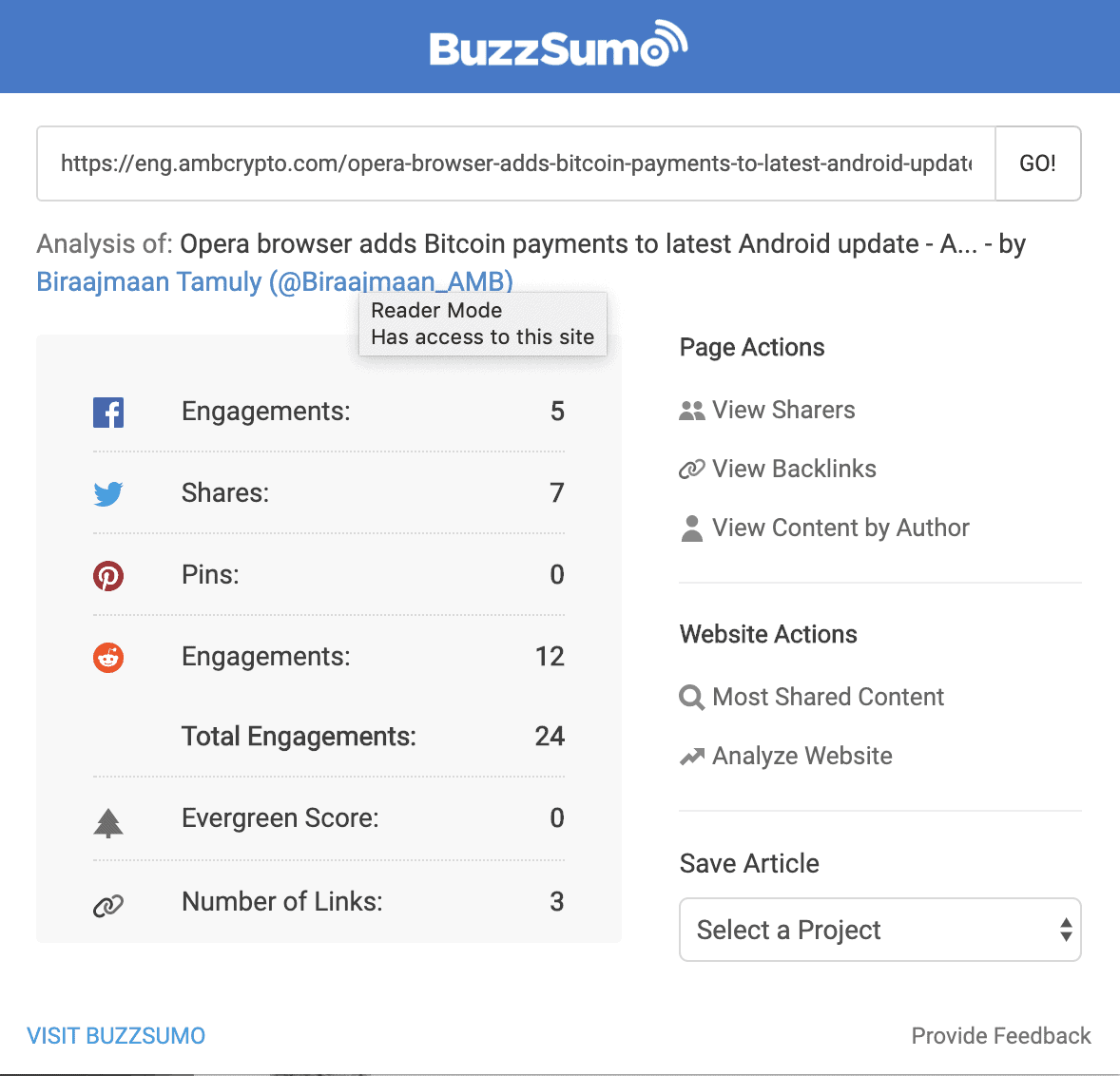Image resolution: width=1120 pixels, height=1076 pixels.
Task: Click the Analyze Website trend-arrow icon
Action: (x=691, y=756)
